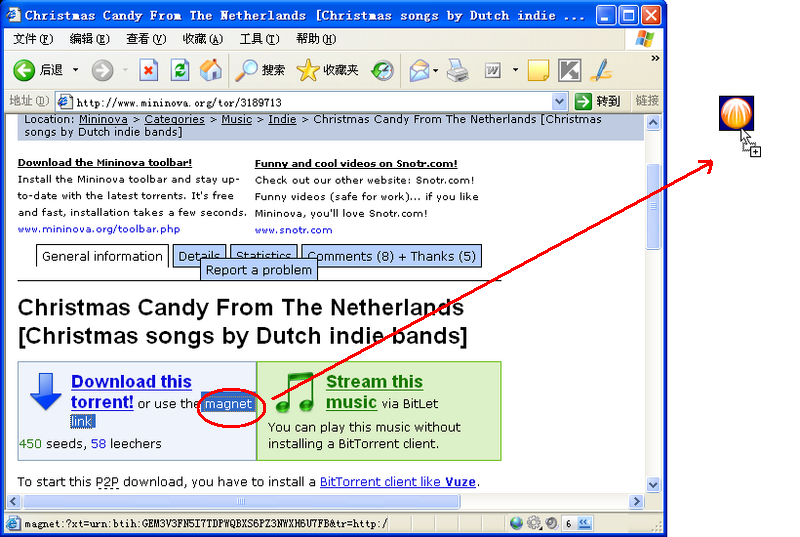Click the Categories breadcrumb link
Image resolution: width=800 pixels, height=537 pixels.
coord(174,119)
